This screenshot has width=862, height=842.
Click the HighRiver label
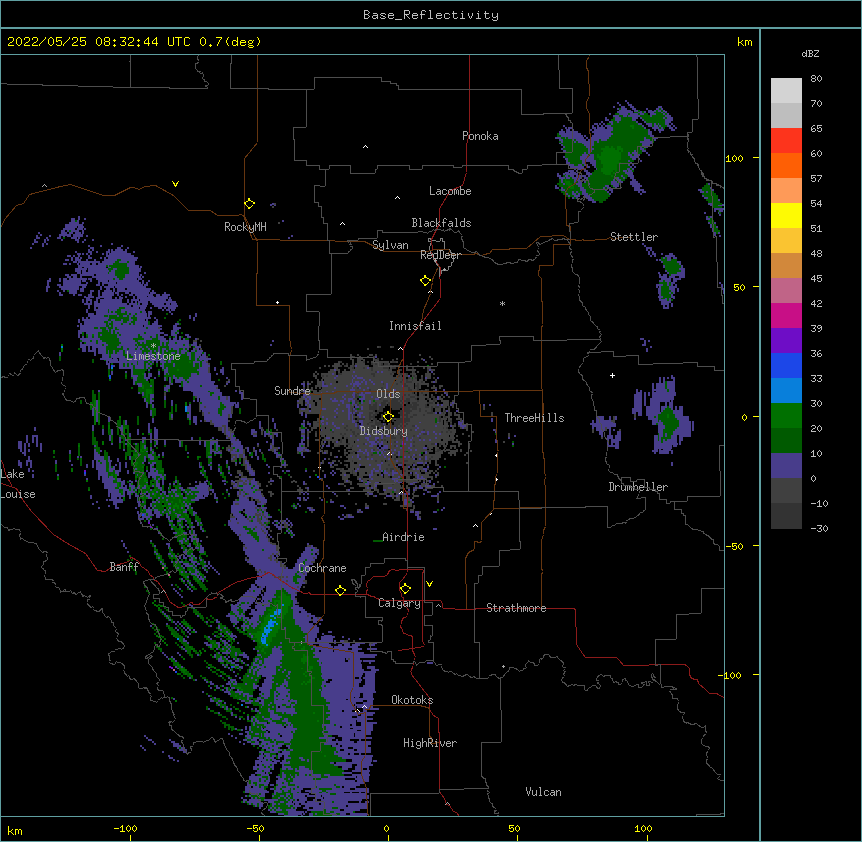click(430, 743)
